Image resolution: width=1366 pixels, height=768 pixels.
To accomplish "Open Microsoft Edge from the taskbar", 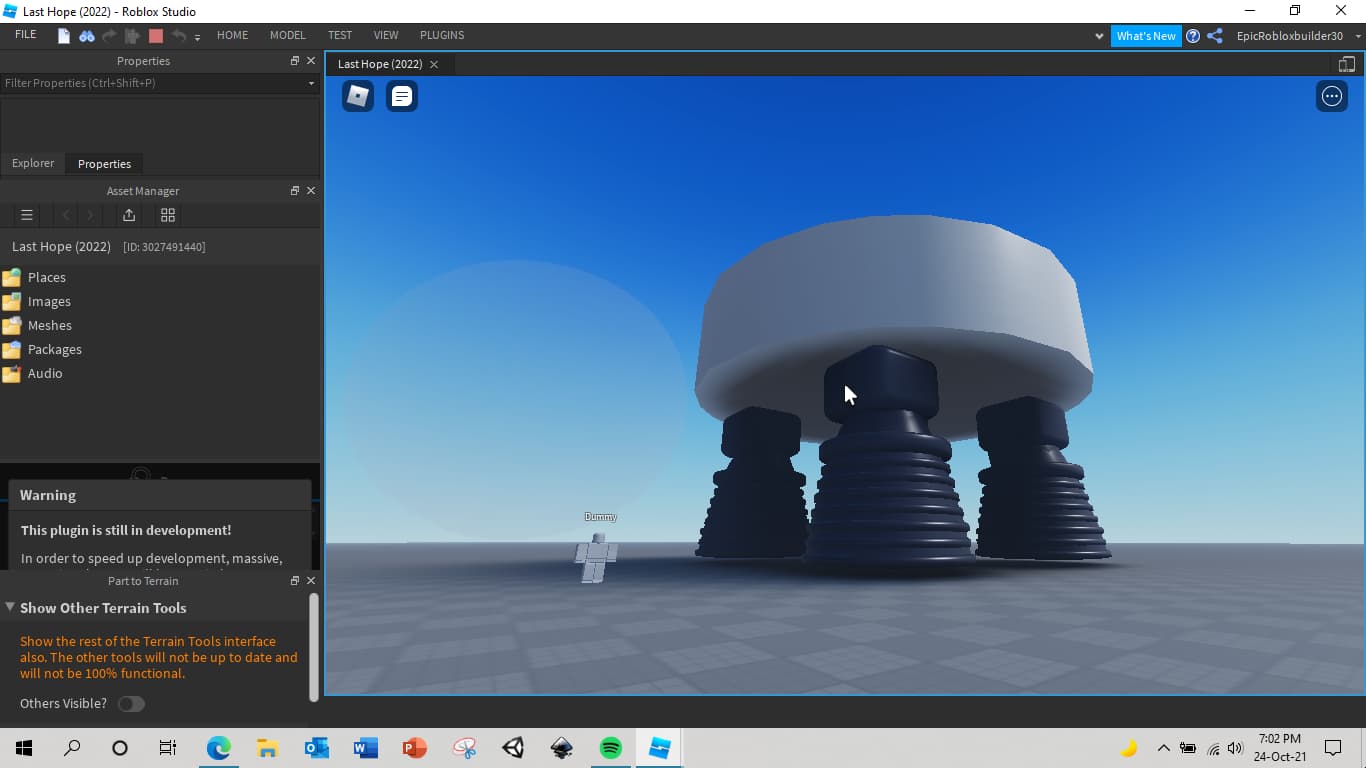I will tap(218, 748).
